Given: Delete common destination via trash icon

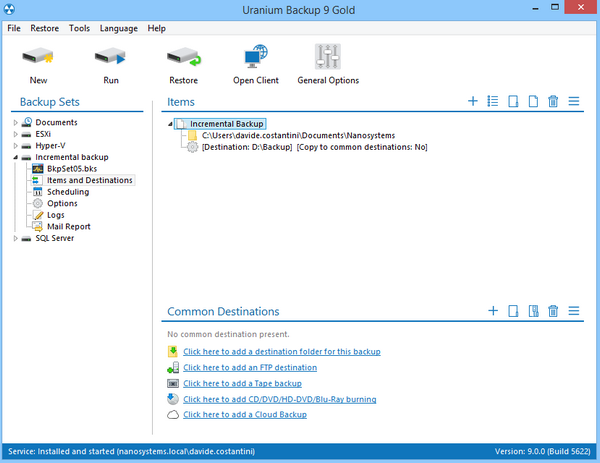Looking at the screenshot, I should tap(553, 311).
